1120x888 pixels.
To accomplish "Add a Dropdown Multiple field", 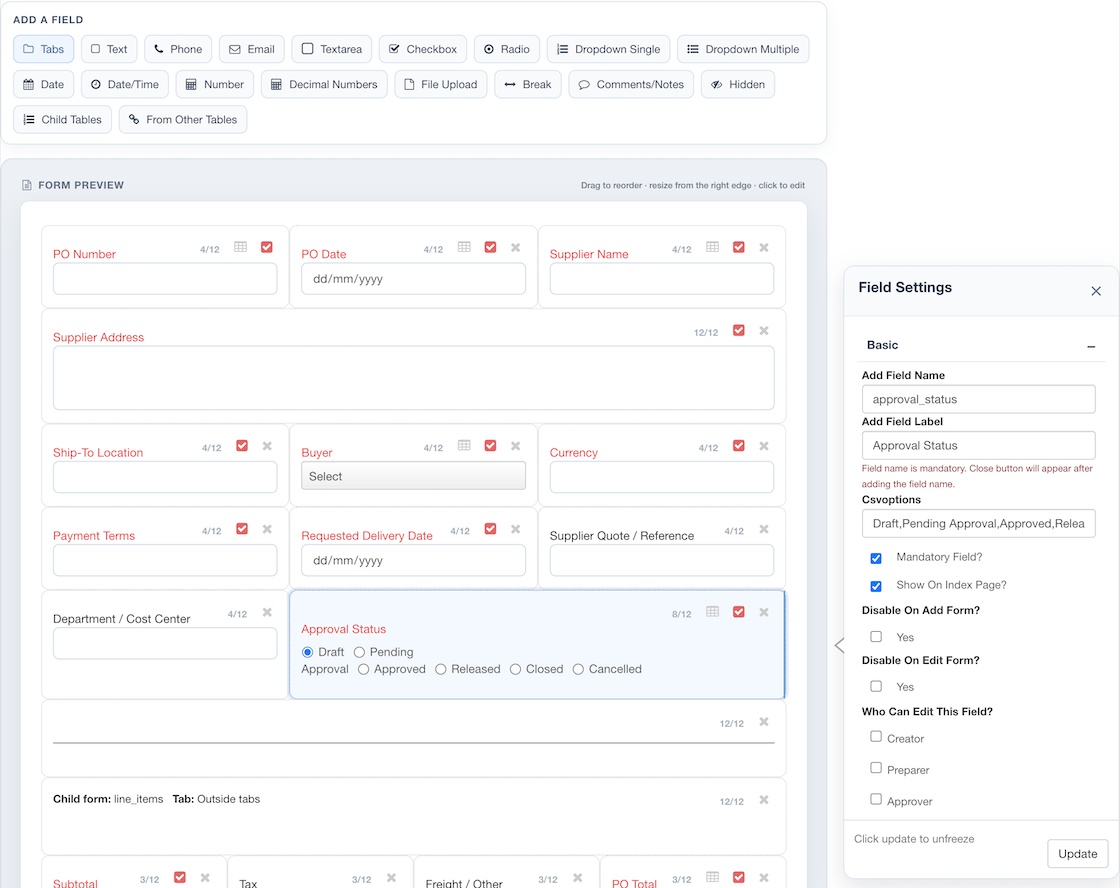I will coord(743,49).
